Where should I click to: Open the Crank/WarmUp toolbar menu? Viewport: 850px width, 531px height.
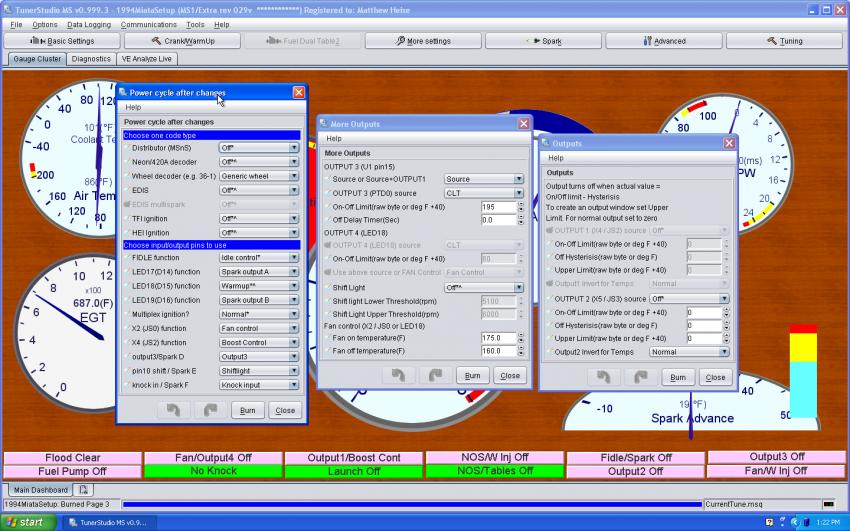click(183, 41)
